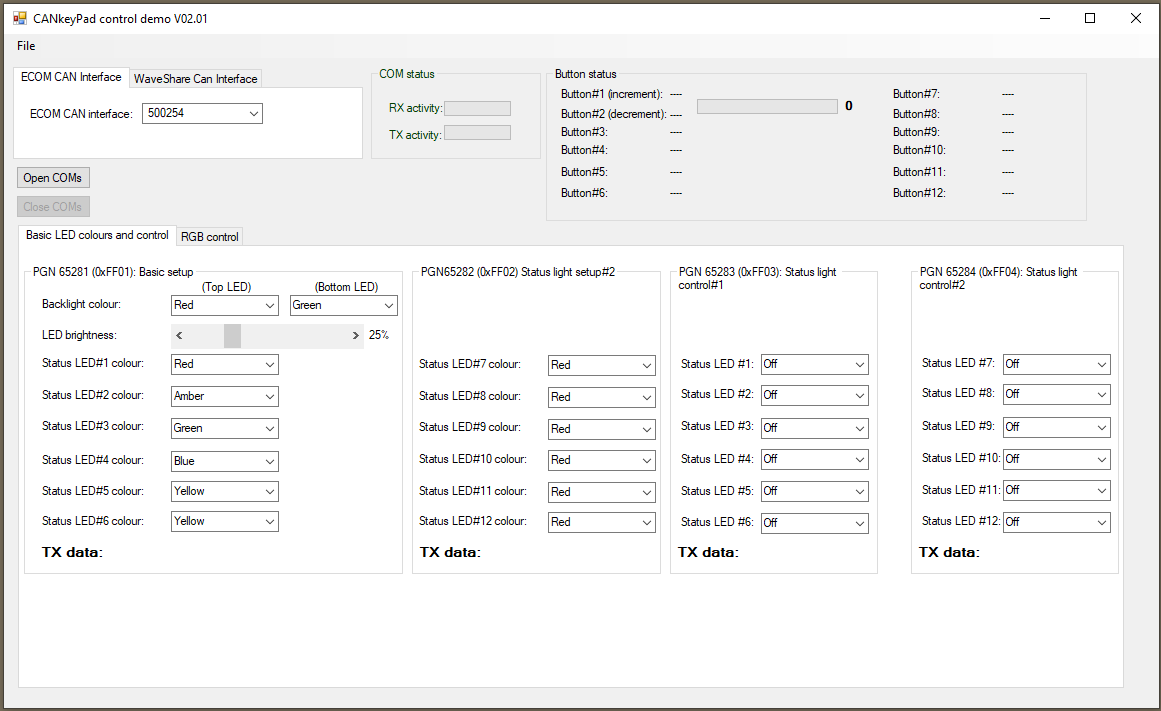Click the counter value 0
Viewport: 1161px width, 711px height.
tap(849, 106)
